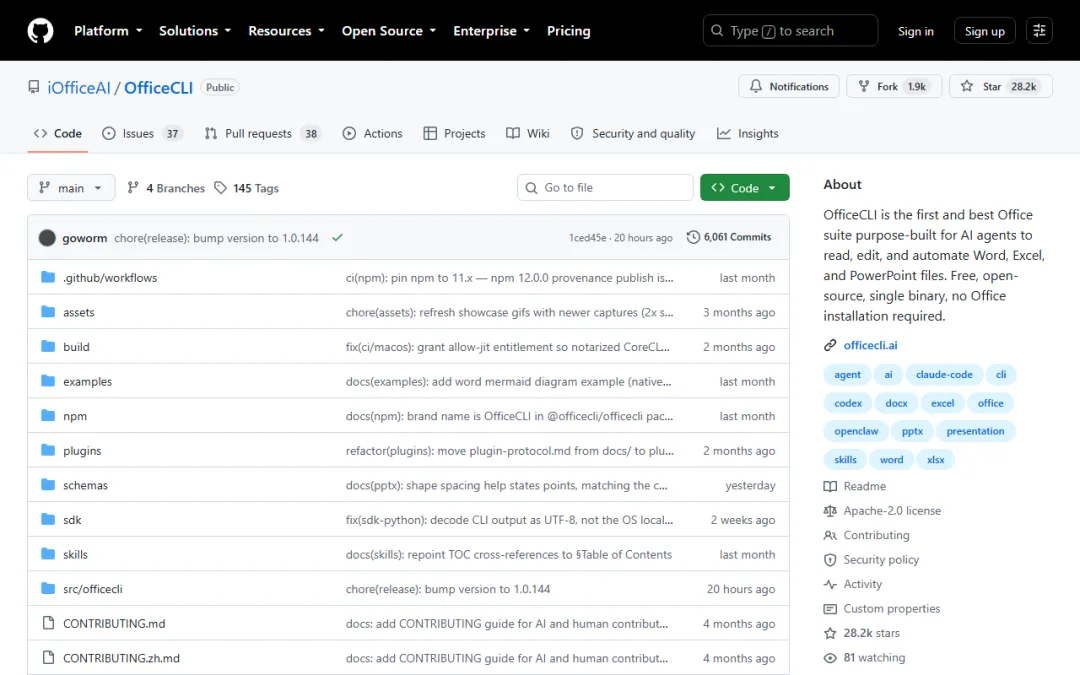The image size is (1080, 675).
Task: Select the Code tab
Action: pos(58,134)
